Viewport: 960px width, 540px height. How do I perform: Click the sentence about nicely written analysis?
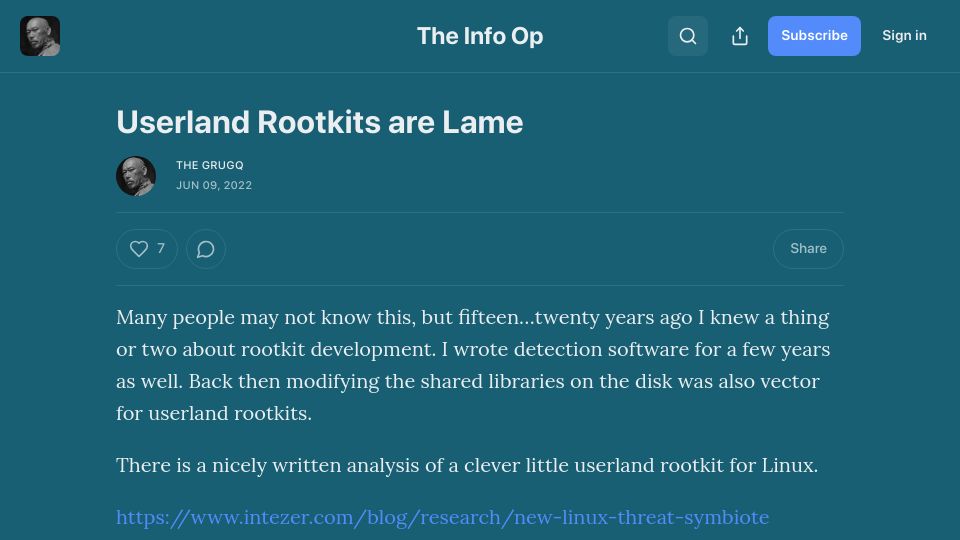(x=467, y=465)
